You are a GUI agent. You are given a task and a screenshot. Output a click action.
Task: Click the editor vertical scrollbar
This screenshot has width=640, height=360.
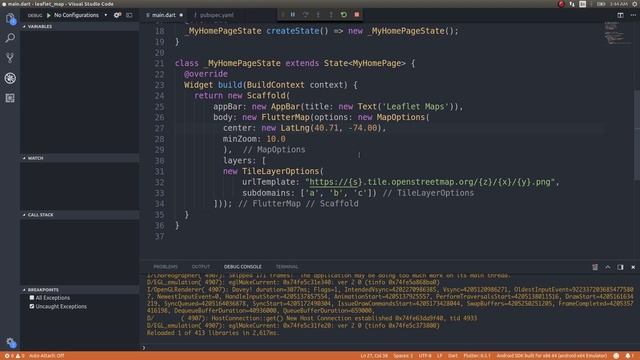(637, 135)
